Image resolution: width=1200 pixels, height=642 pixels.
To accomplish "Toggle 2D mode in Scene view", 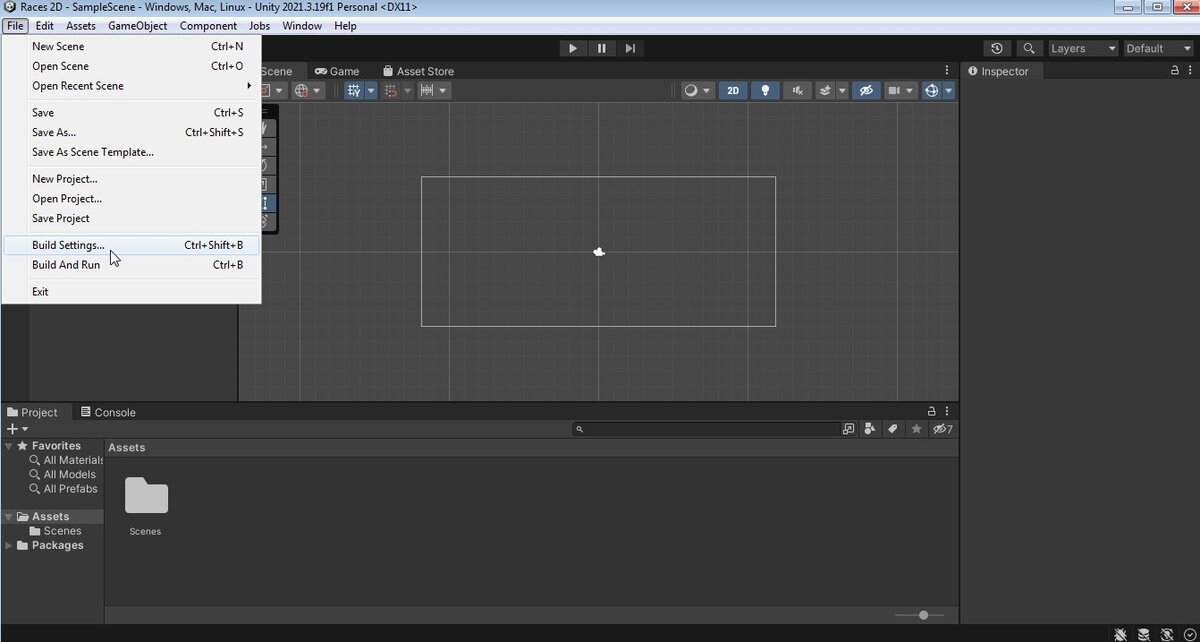I will click(733, 90).
